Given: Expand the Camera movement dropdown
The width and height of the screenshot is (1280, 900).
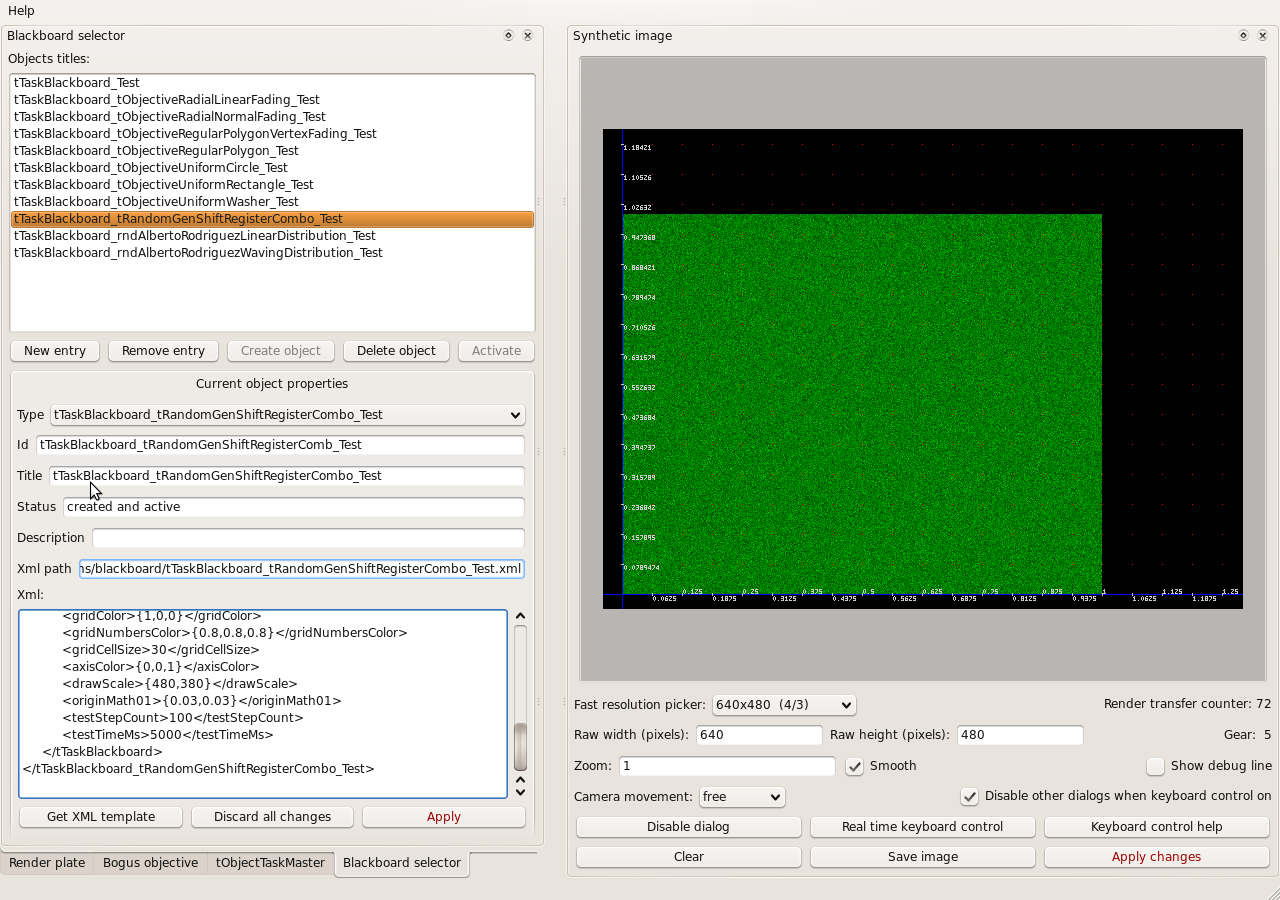Looking at the screenshot, I should click(x=742, y=797).
